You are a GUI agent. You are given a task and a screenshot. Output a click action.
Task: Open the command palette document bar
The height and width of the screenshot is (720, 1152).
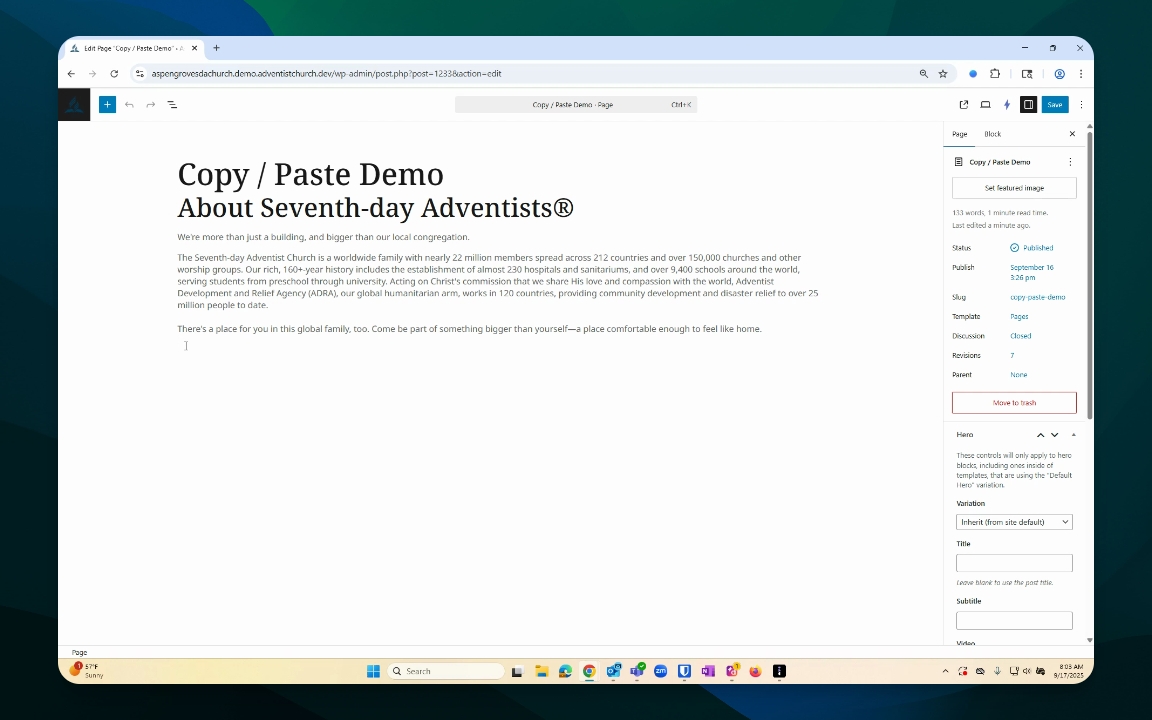pyautogui.click(x=576, y=104)
